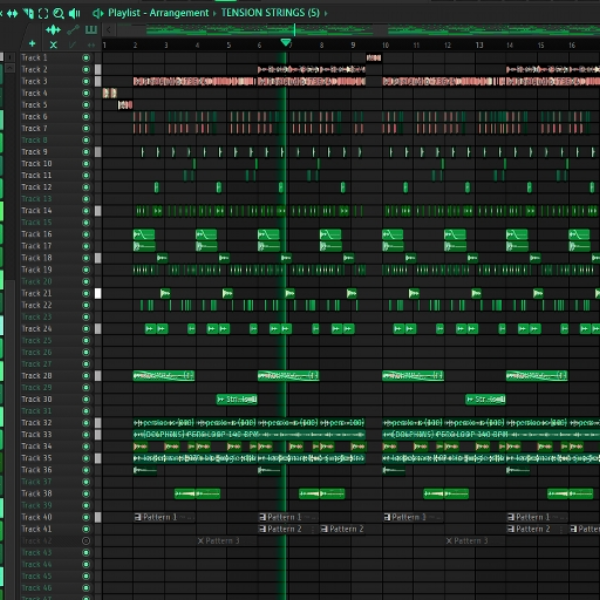Open the arrow between Arrangement and TENSION STRINGS

pos(215,13)
